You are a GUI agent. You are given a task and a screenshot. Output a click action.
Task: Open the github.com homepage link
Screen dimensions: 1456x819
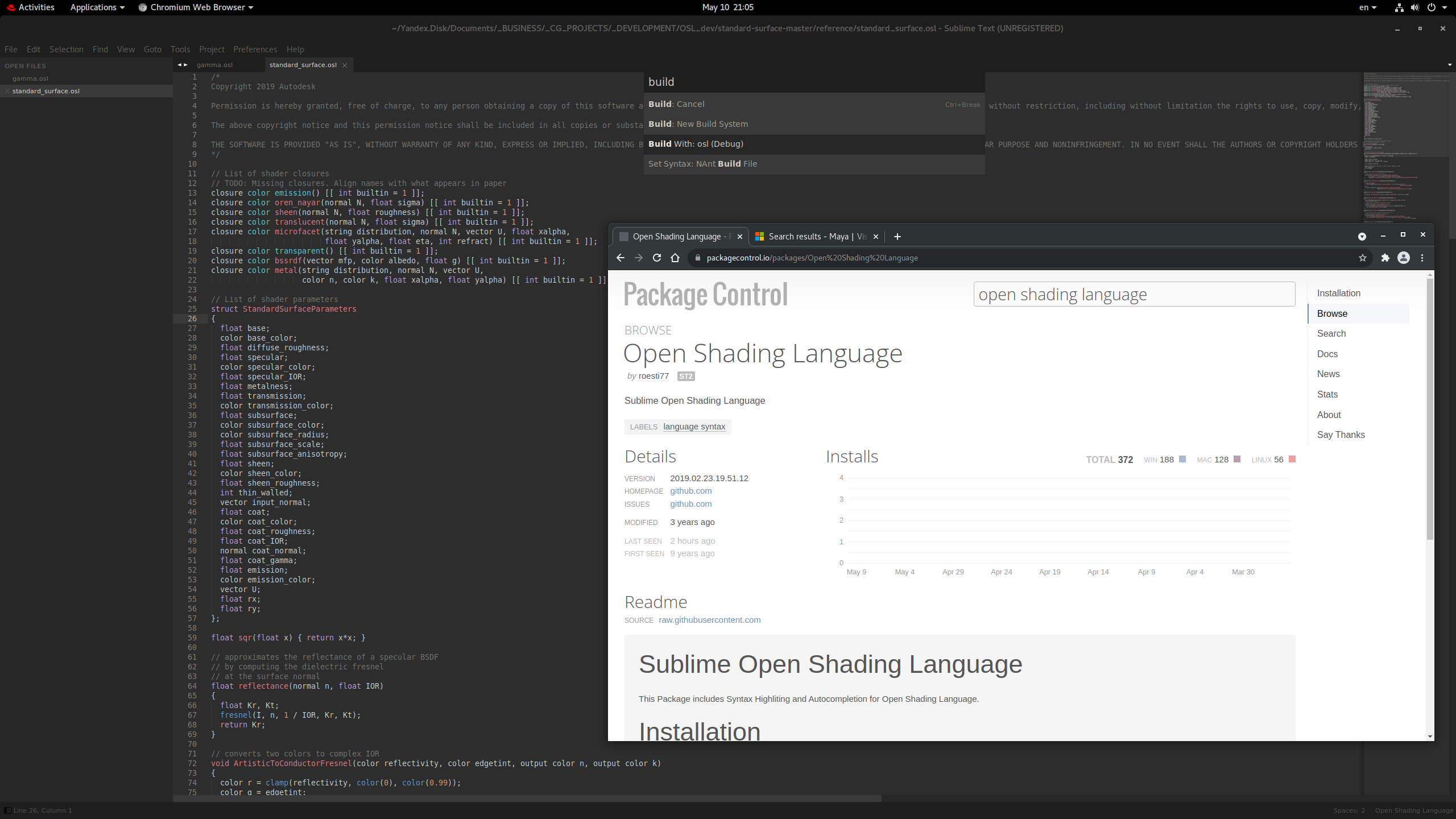click(x=690, y=491)
